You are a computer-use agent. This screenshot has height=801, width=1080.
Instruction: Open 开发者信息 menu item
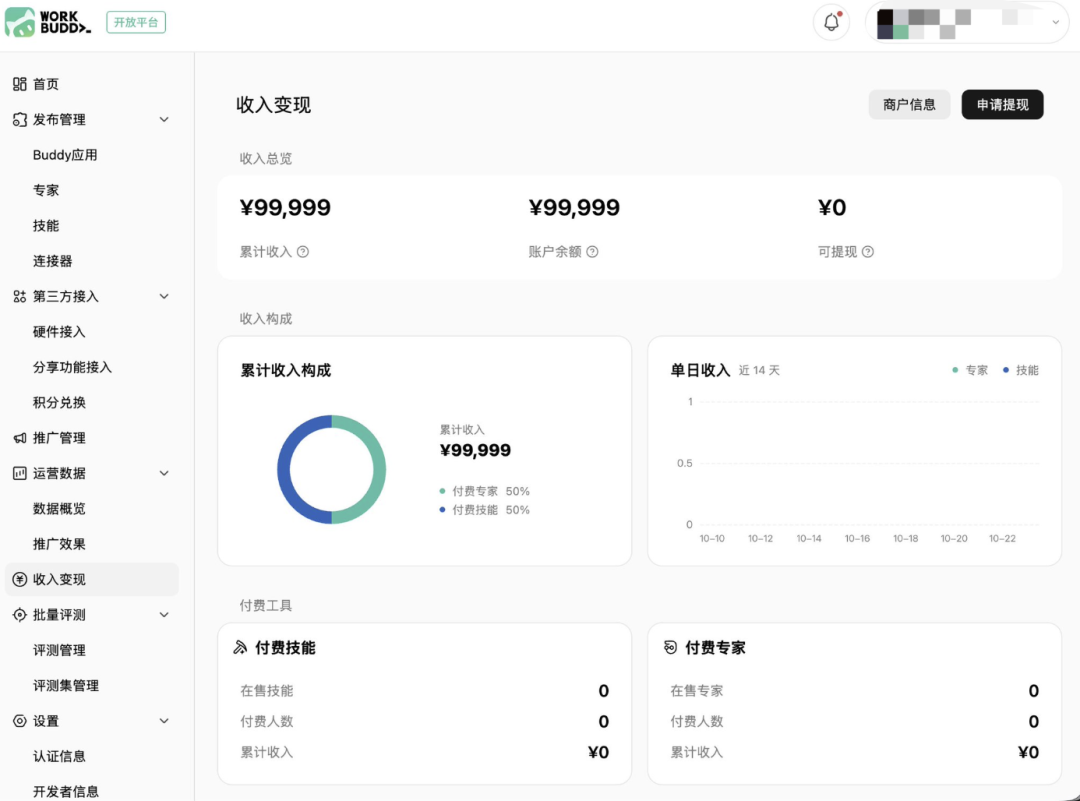pos(66,792)
